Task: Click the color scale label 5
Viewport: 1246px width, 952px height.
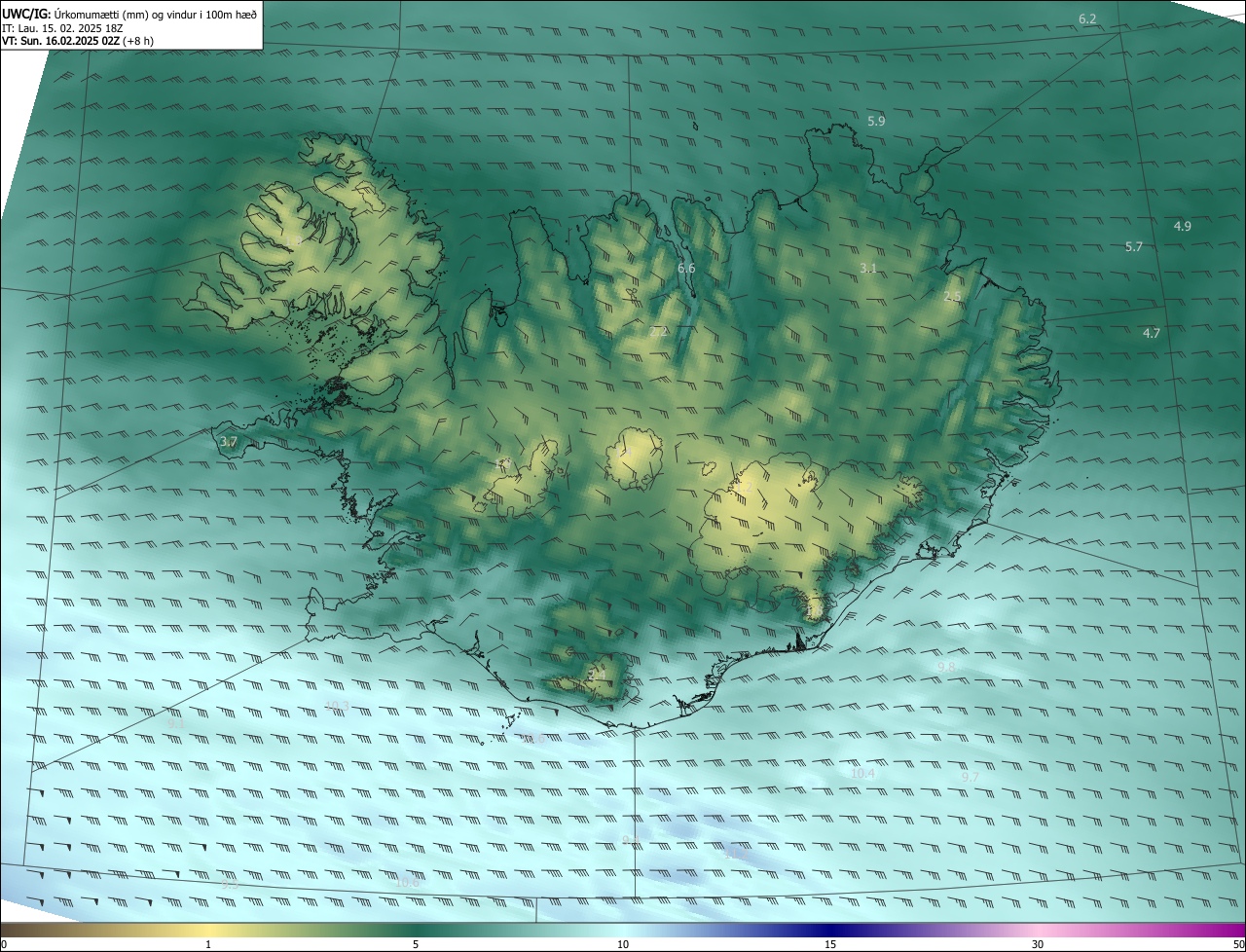Action: coord(416,944)
